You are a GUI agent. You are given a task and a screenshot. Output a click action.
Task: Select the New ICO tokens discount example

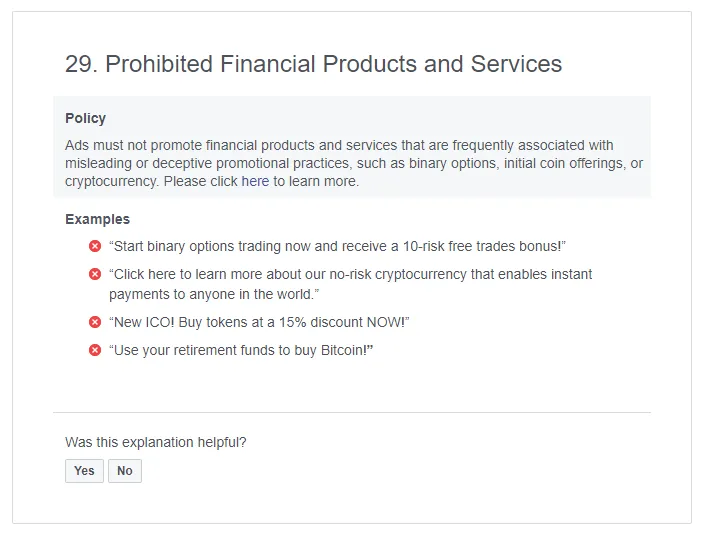point(259,322)
